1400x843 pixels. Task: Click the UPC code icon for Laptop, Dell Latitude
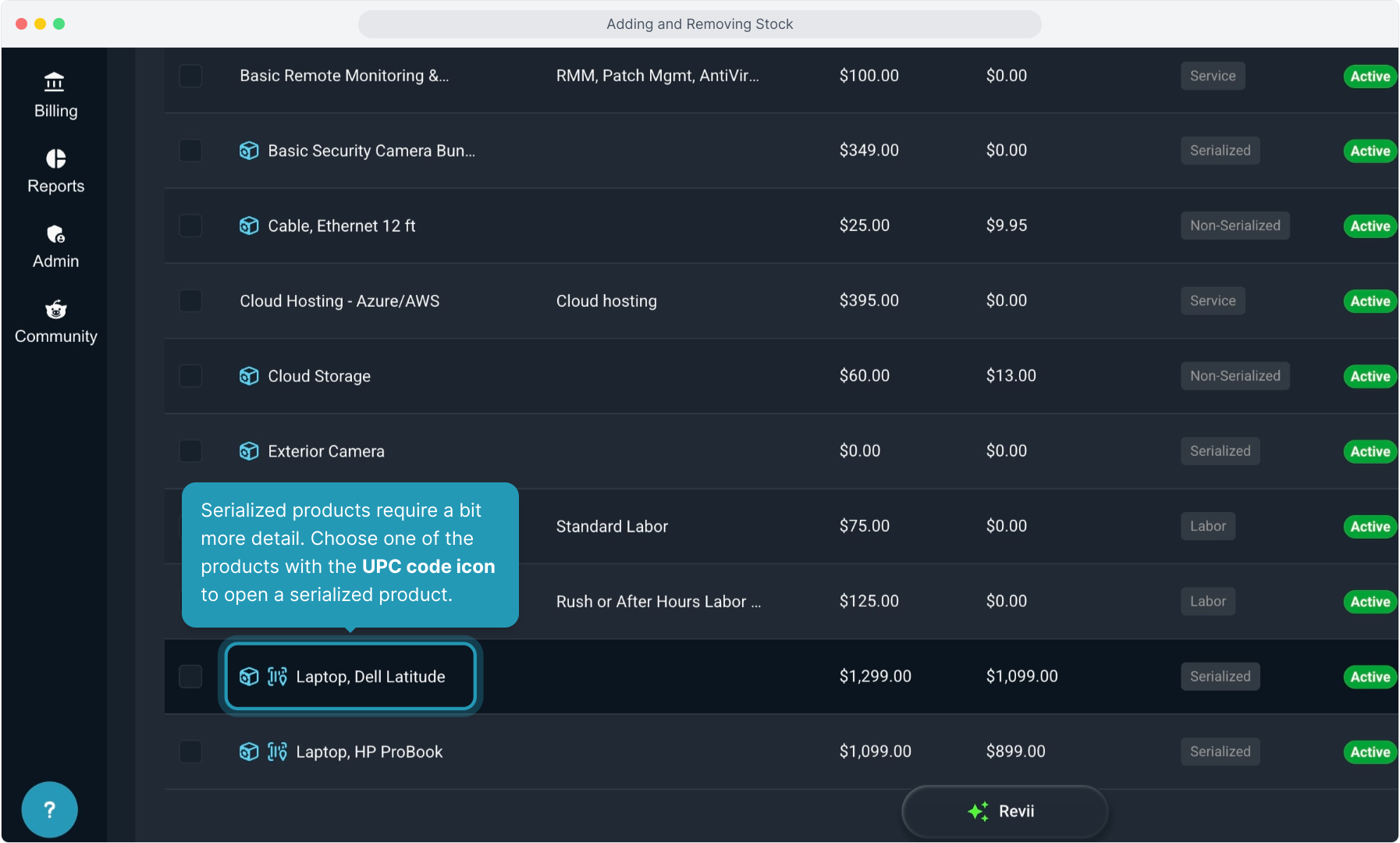tap(277, 677)
